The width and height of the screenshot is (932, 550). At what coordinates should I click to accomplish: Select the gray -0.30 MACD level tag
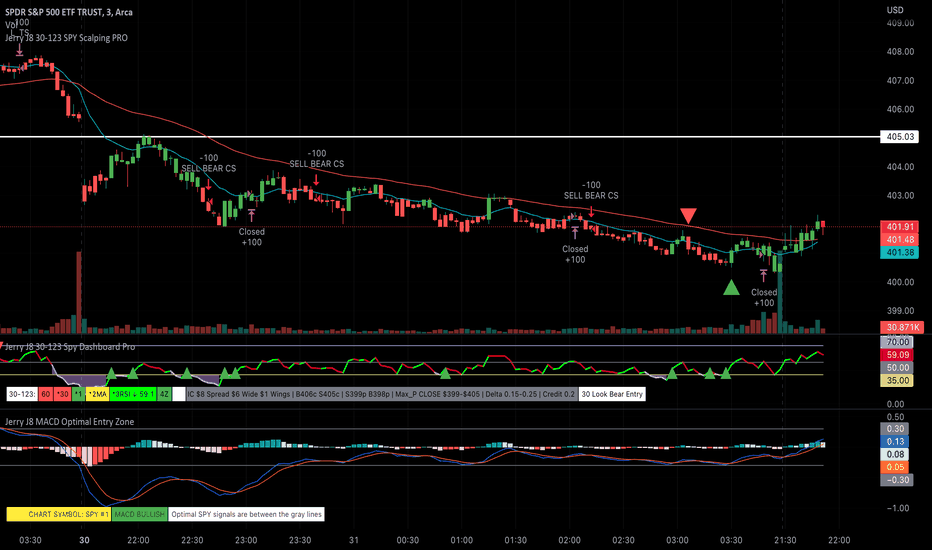(x=896, y=480)
